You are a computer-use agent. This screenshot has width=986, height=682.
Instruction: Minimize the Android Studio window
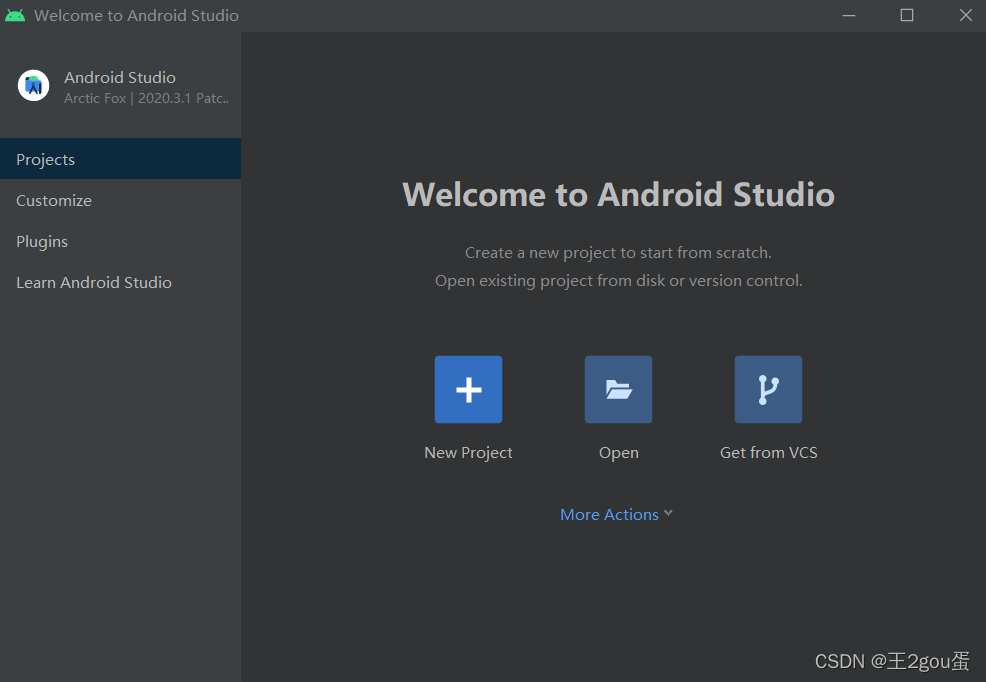coord(849,15)
